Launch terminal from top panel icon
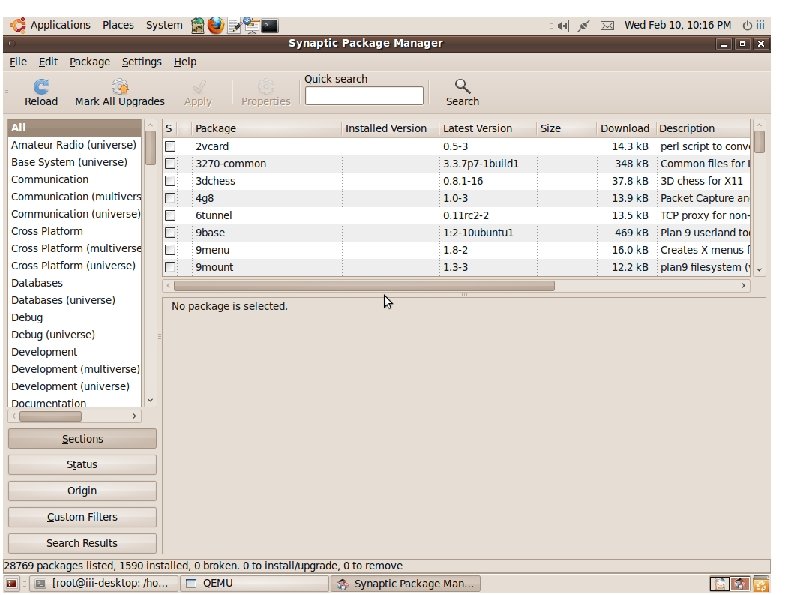This screenshot has height=595, width=794. click(269, 25)
